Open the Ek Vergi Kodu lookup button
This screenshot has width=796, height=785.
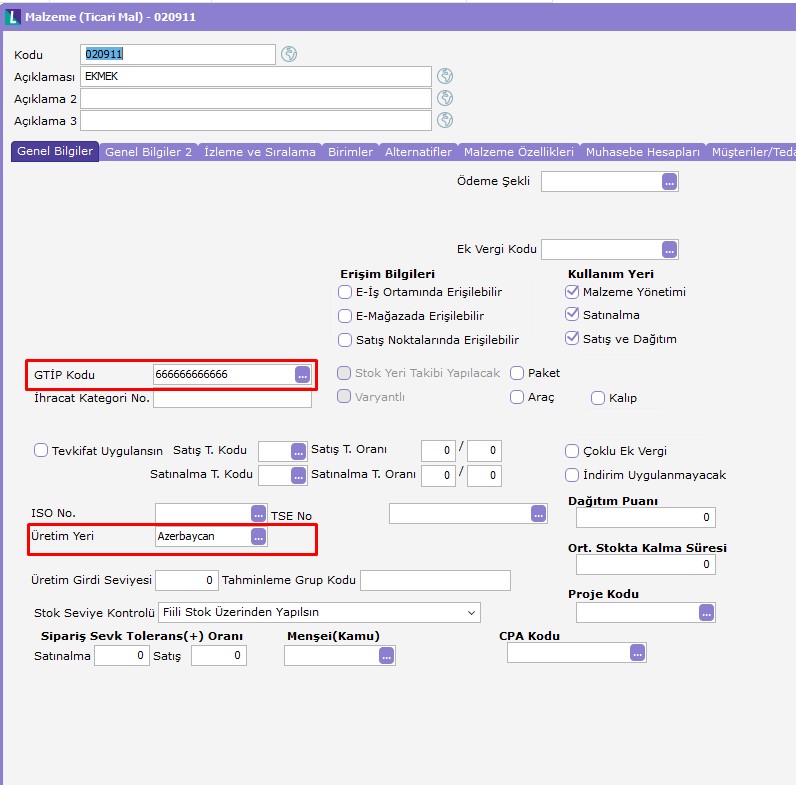669,249
